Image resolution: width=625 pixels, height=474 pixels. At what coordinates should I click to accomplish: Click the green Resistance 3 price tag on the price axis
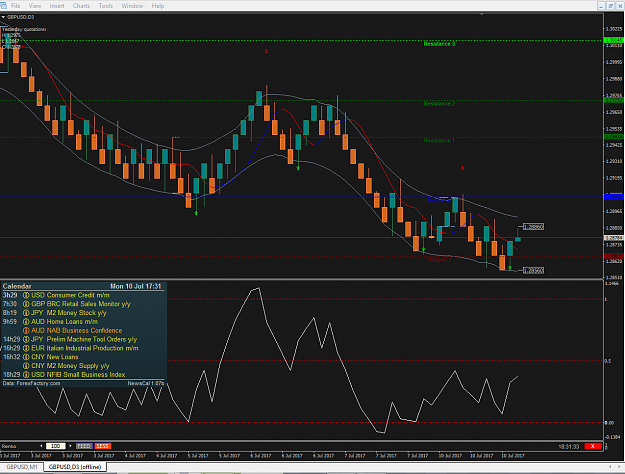tap(614, 40)
